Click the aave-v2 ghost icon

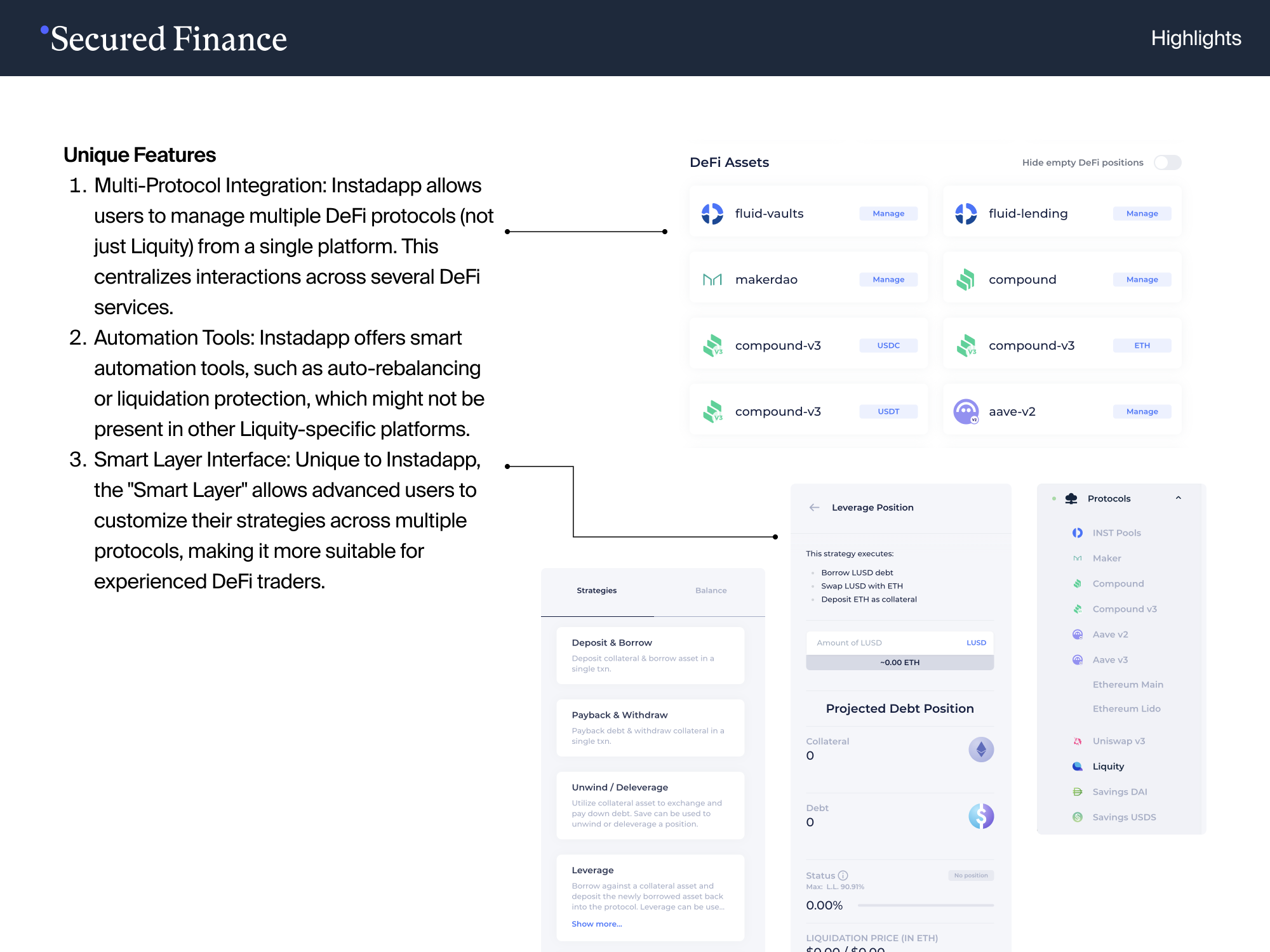[966, 411]
